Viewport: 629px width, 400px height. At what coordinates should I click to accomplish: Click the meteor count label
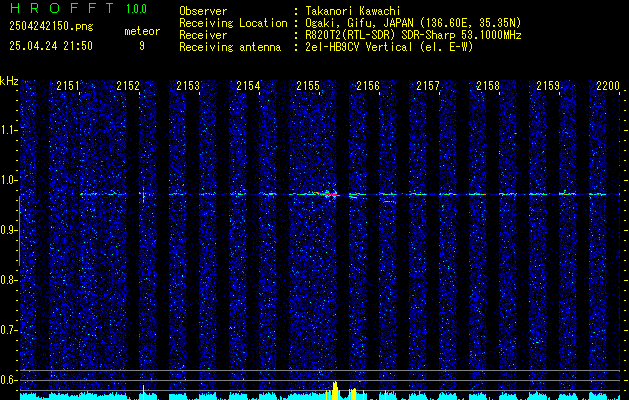[142, 31]
